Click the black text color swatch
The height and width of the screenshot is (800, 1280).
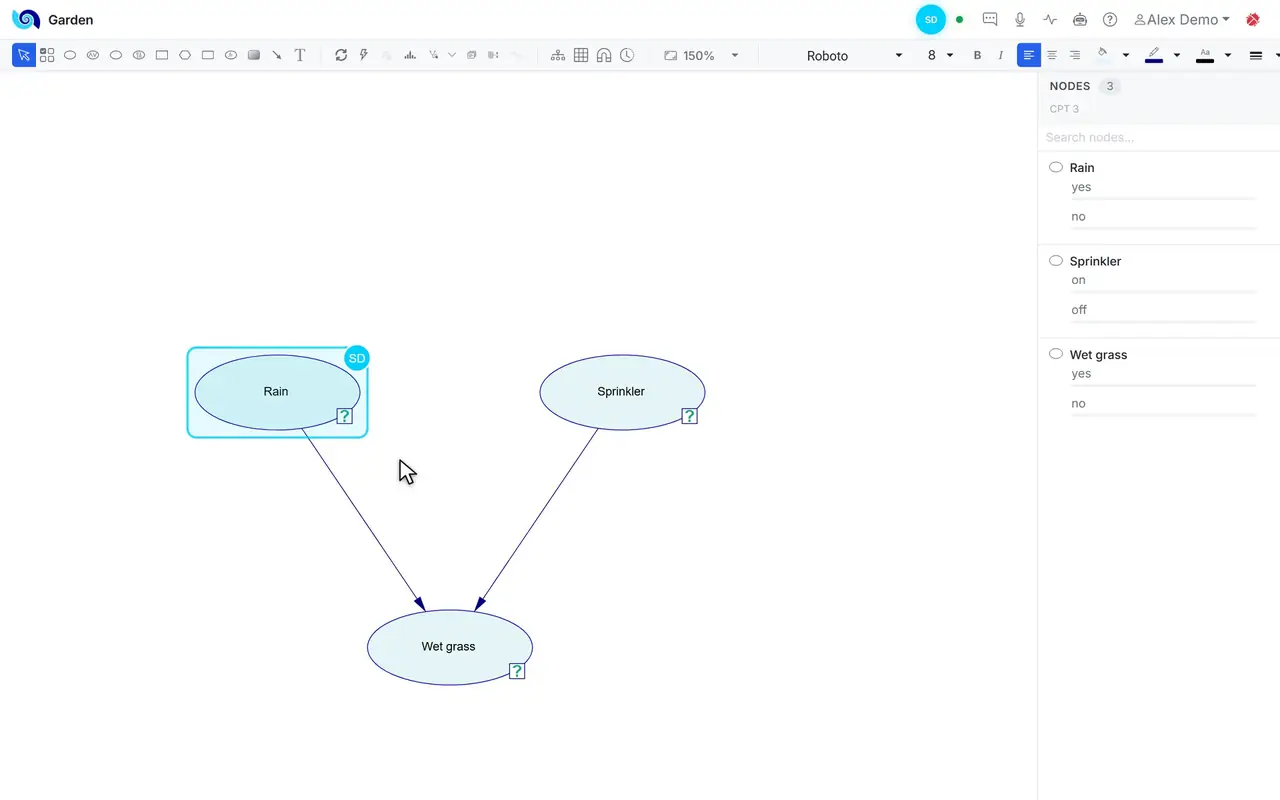coord(1205,61)
